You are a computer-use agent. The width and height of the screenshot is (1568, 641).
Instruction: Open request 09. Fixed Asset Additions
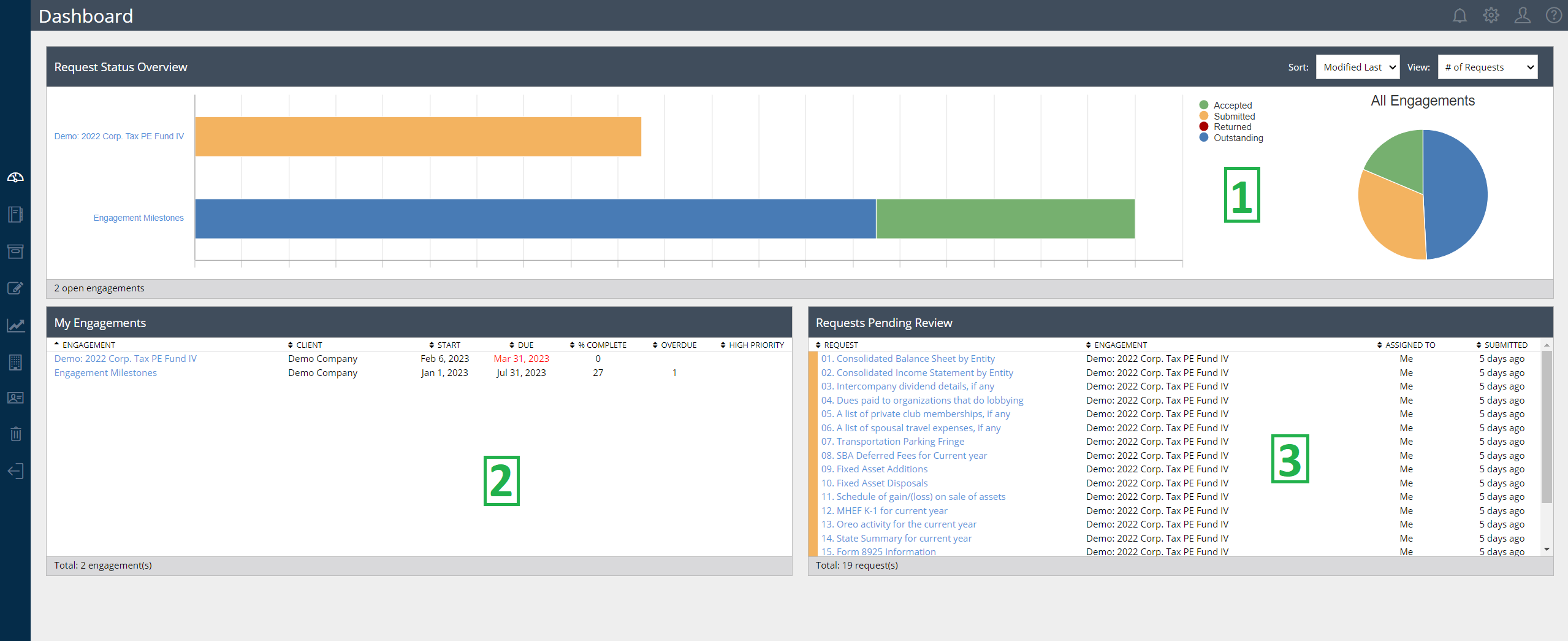pyautogui.click(x=874, y=469)
